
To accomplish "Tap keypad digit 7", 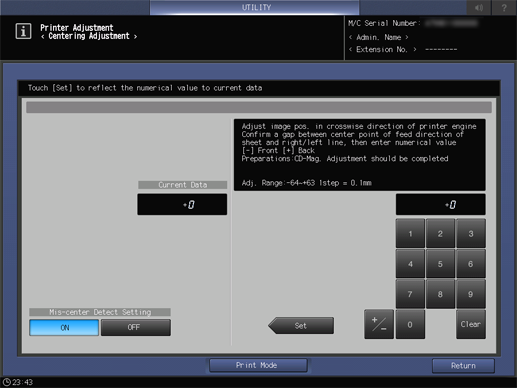I will [x=410, y=294].
